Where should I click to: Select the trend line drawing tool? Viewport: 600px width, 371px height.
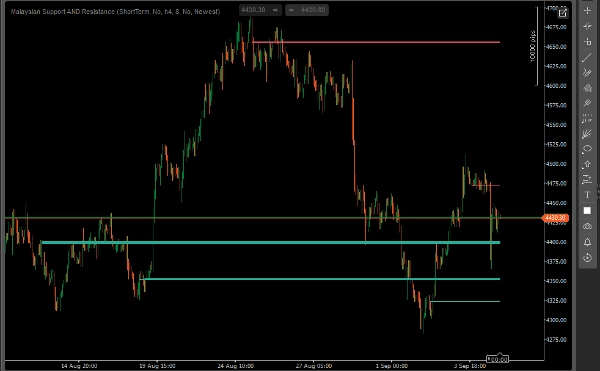tap(587, 57)
